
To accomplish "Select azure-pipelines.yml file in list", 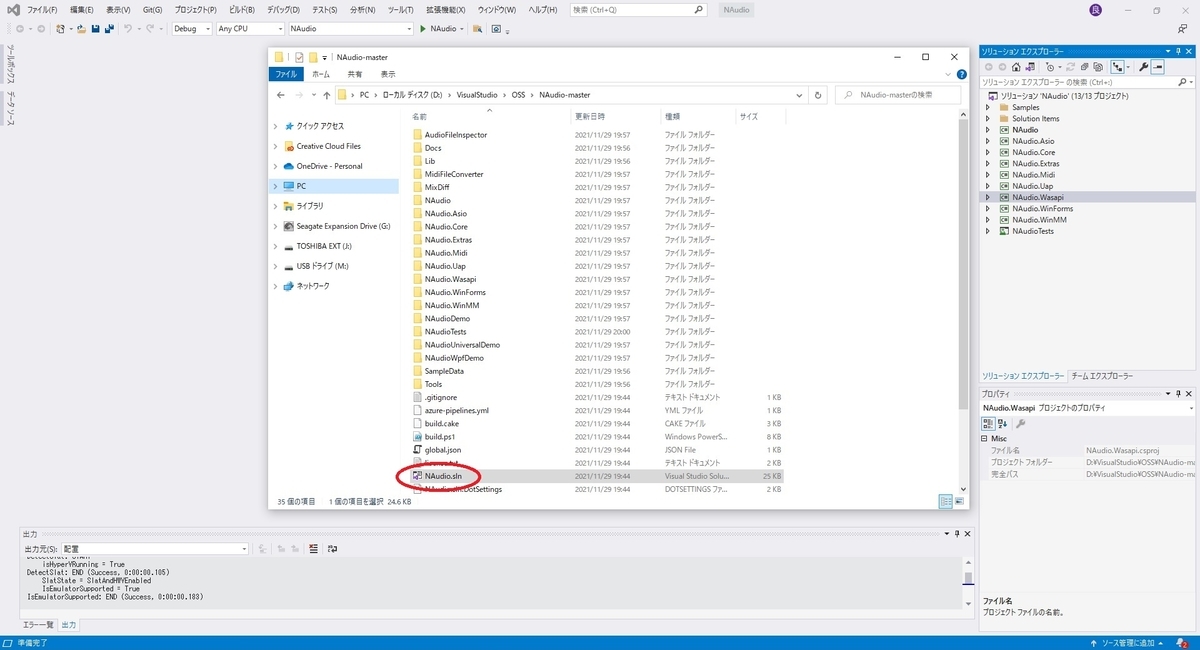I will click(456, 411).
